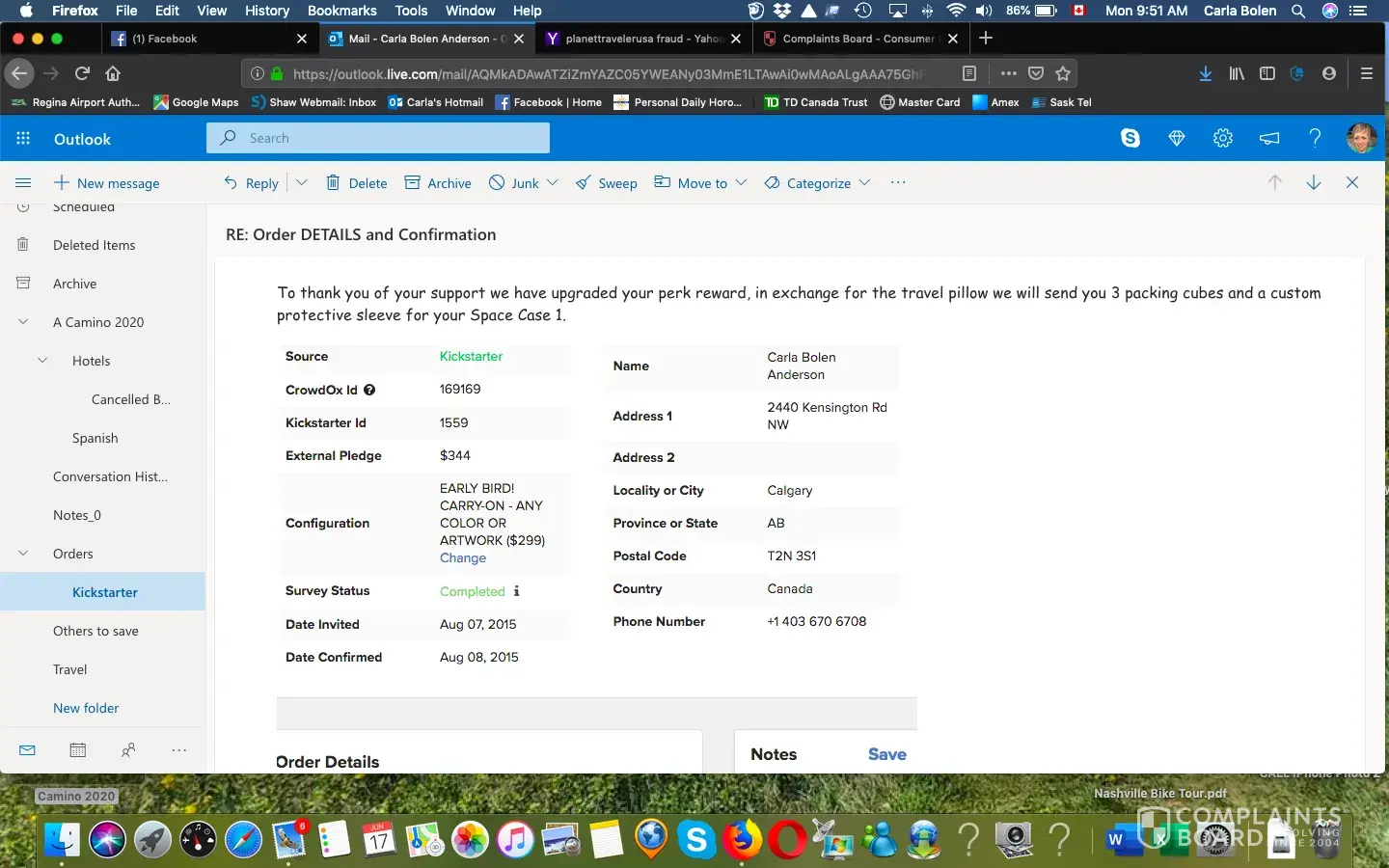
Task: Open the History menu in menu bar
Action: 266,11
